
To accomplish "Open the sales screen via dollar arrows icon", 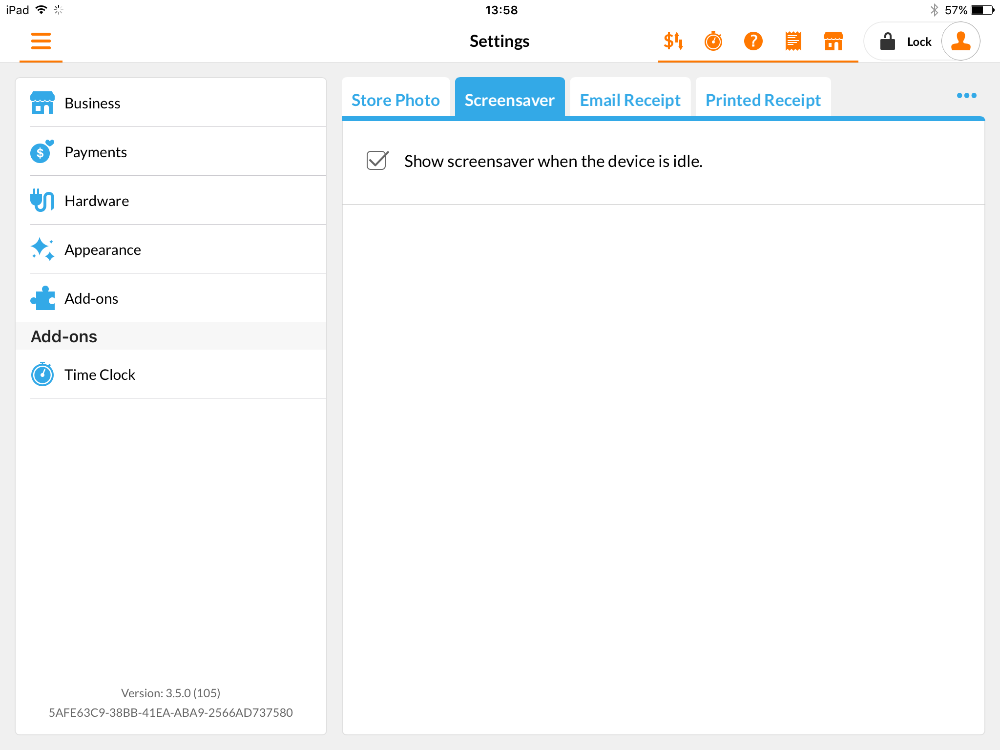I will [673, 42].
